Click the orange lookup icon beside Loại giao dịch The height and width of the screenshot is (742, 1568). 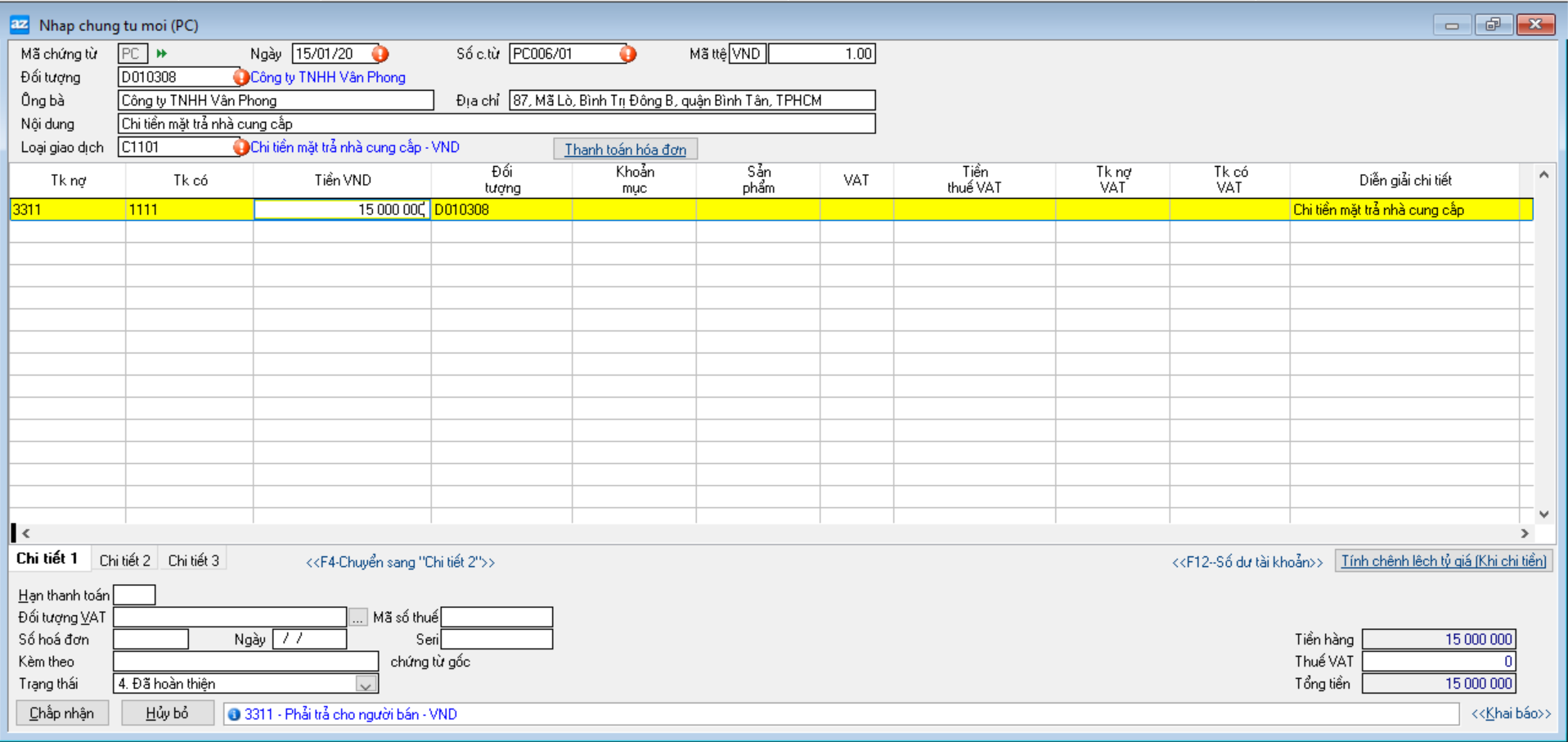pyautogui.click(x=240, y=147)
